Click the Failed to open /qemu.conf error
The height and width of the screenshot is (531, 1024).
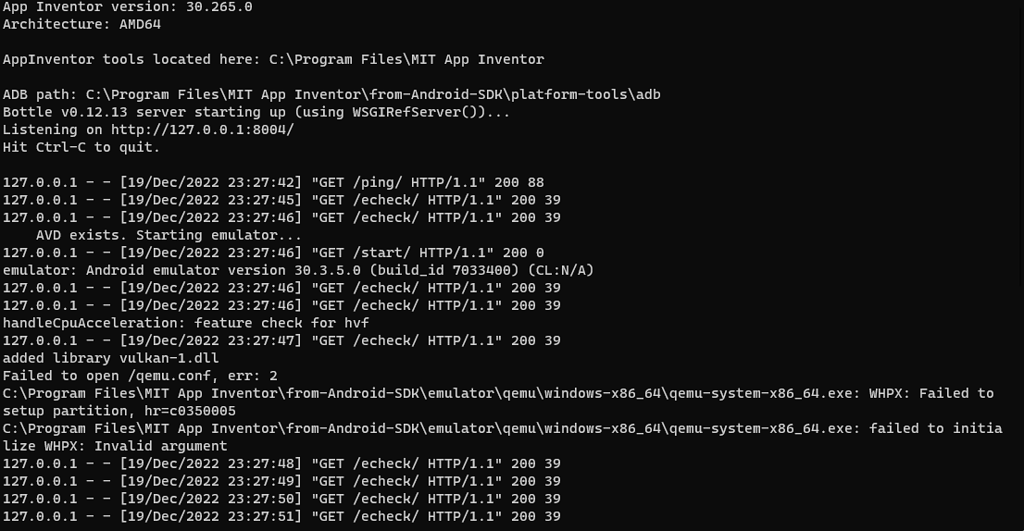tap(140, 377)
